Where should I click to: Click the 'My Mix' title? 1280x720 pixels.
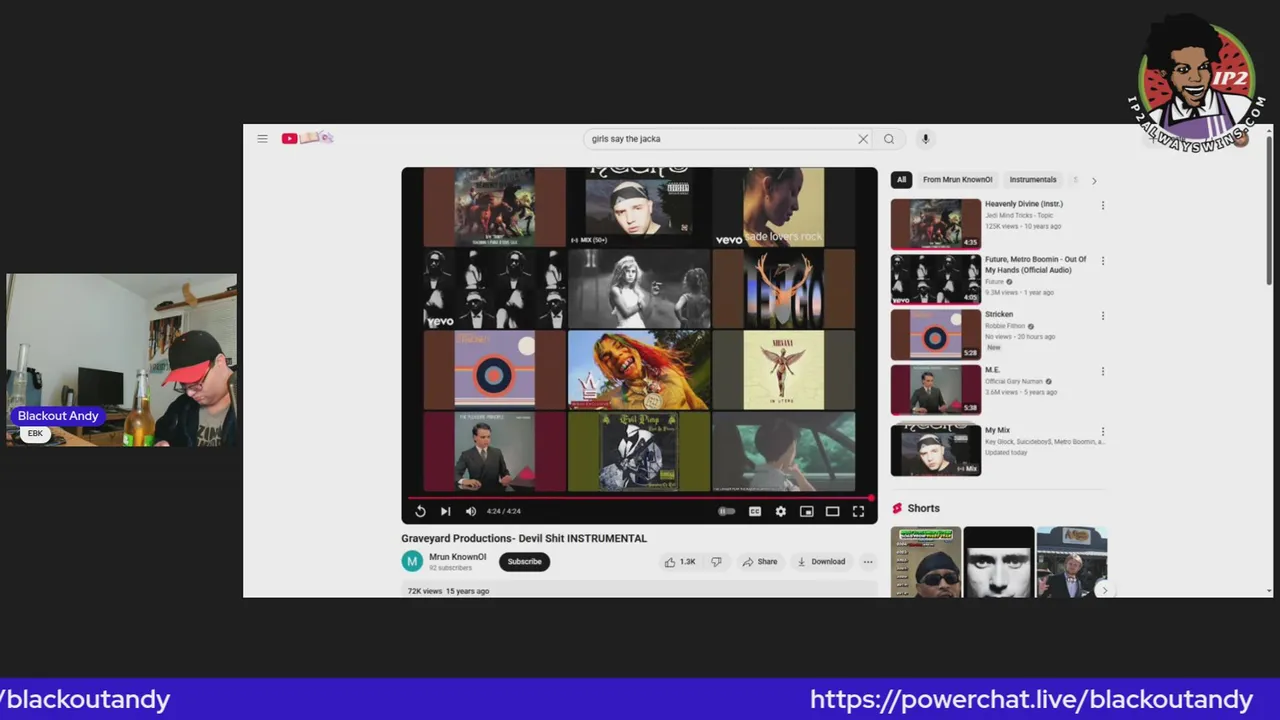[998, 430]
